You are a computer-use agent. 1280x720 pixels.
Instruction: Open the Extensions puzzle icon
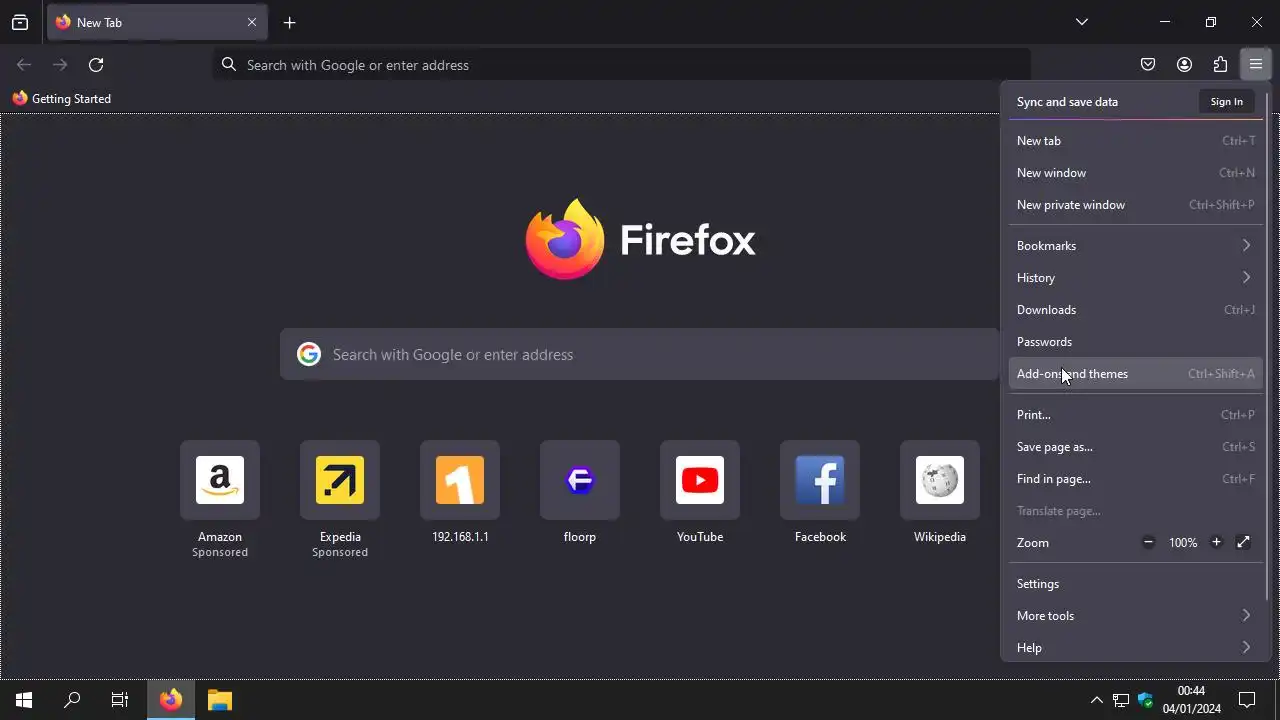click(x=1220, y=65)
